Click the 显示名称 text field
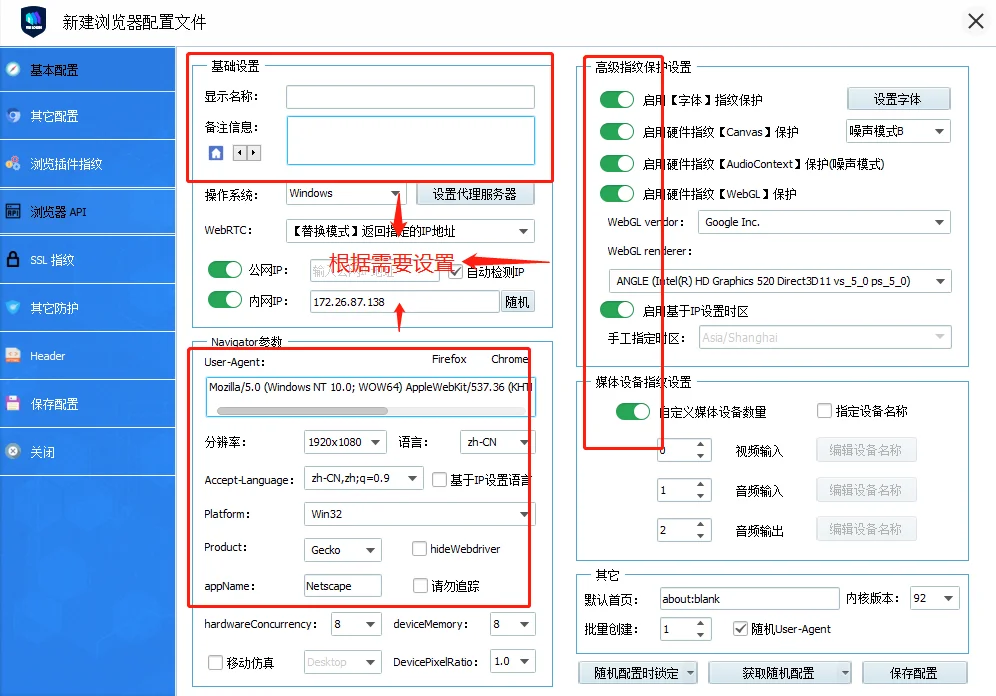 pos(410,97)
